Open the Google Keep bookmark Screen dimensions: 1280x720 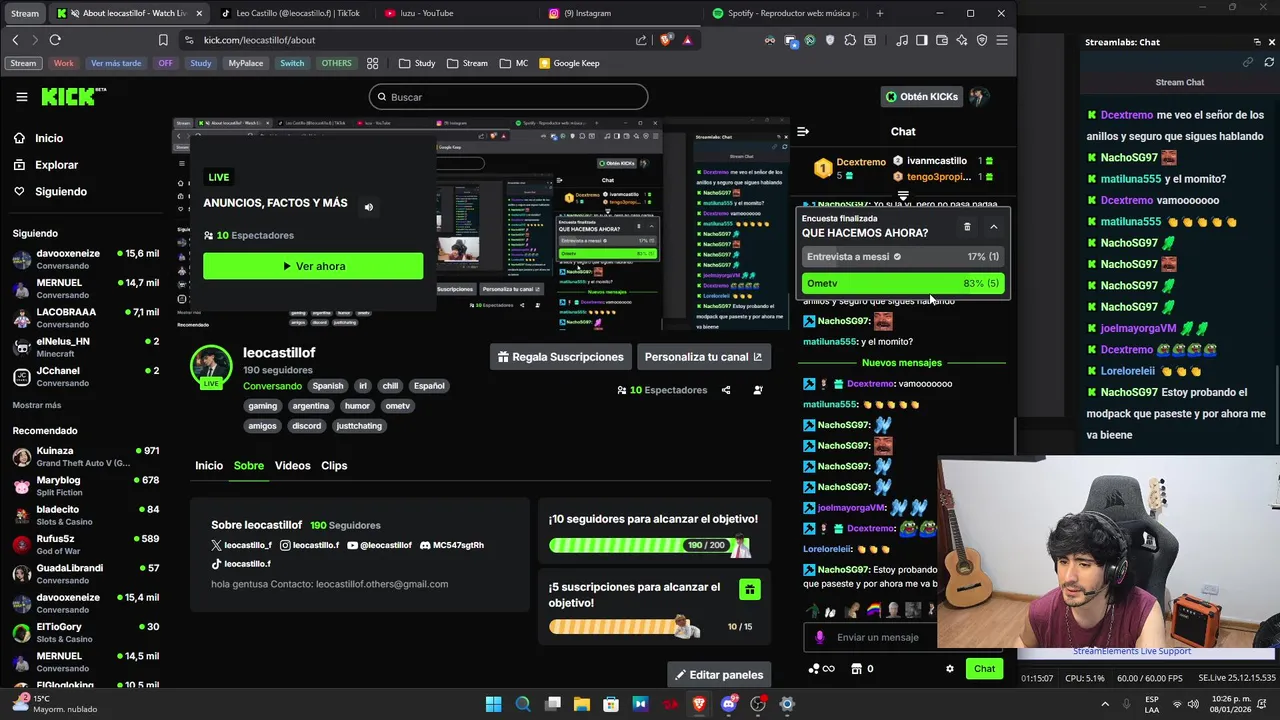point(569,63)
